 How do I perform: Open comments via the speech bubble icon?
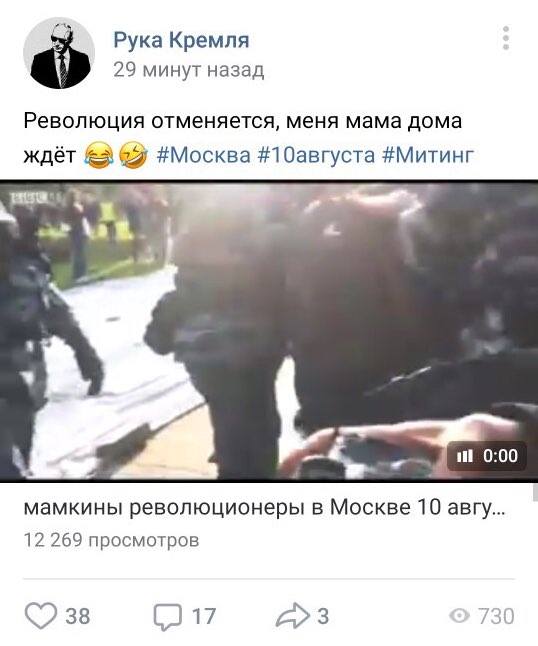pyautogui.click(x=167, y=616)
